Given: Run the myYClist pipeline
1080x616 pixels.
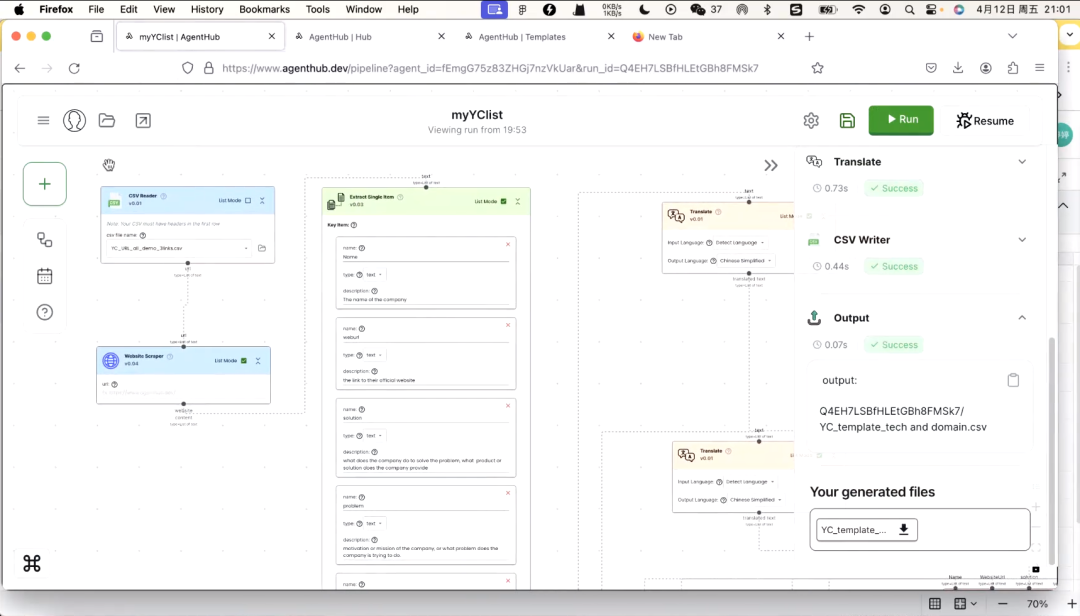Looking at the screenshot, I should 901,120.
